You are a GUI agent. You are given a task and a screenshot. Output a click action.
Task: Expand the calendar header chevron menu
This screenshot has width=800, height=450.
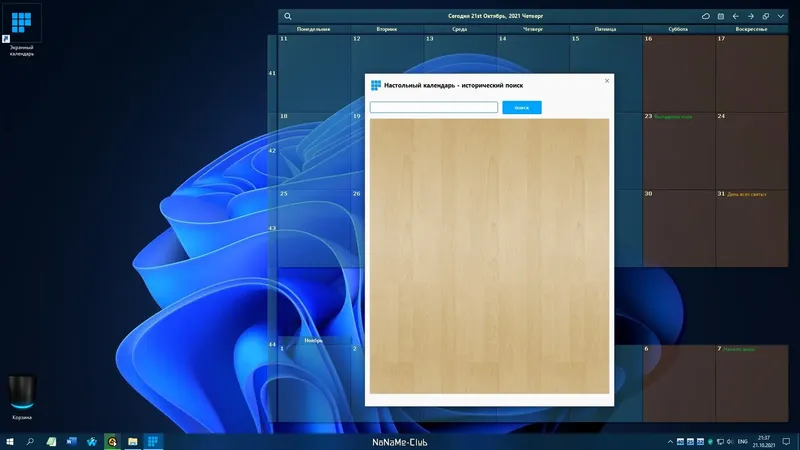[781, 16]
